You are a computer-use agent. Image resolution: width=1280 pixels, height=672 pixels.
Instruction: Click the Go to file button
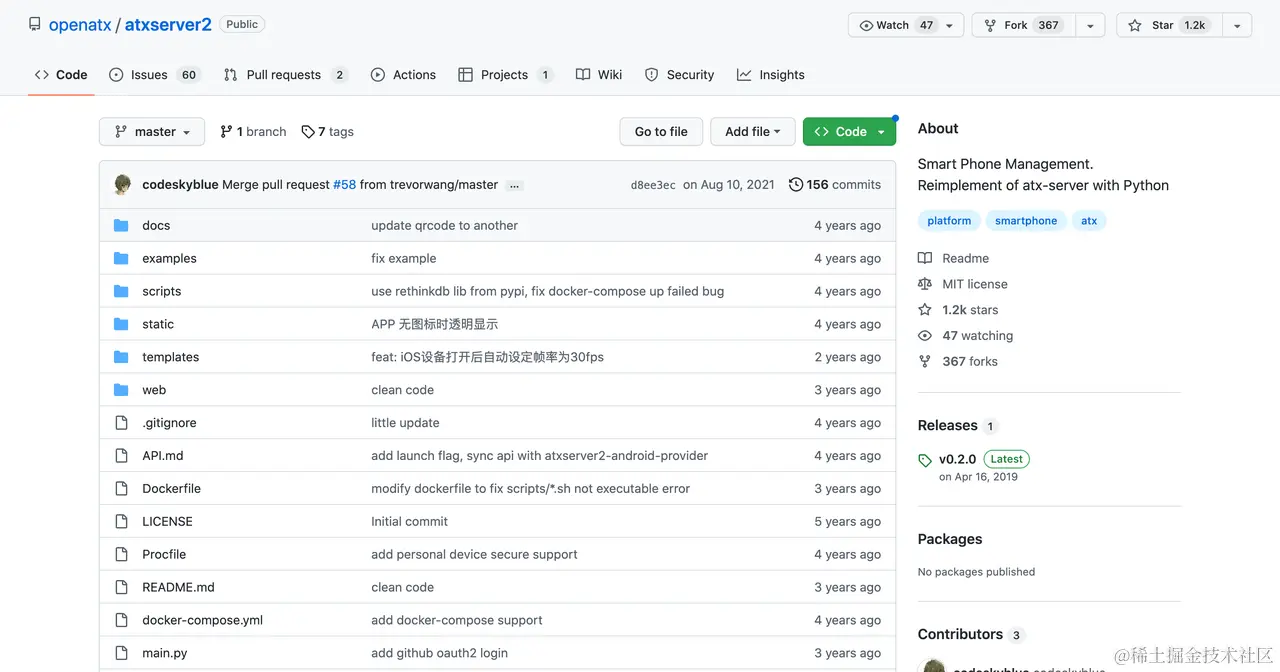661,132
